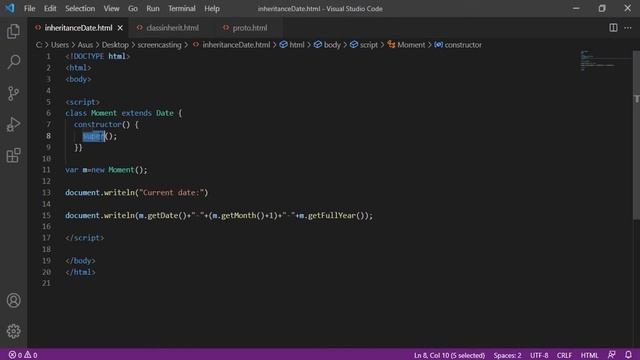This screenshot has width=640, height=360.
Task: Expand the Users breadcrumb
Action: pyautogui.click(x=60, y=45)
